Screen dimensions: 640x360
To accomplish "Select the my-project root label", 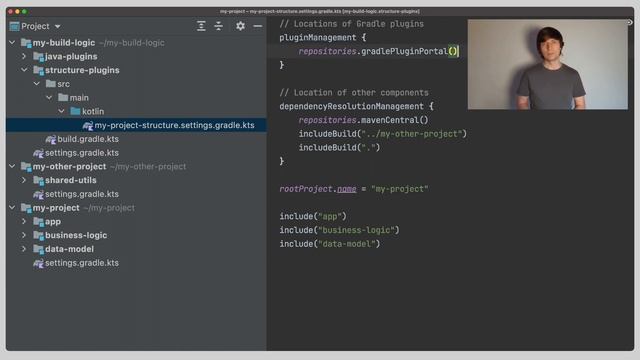I will click(56, 208).
